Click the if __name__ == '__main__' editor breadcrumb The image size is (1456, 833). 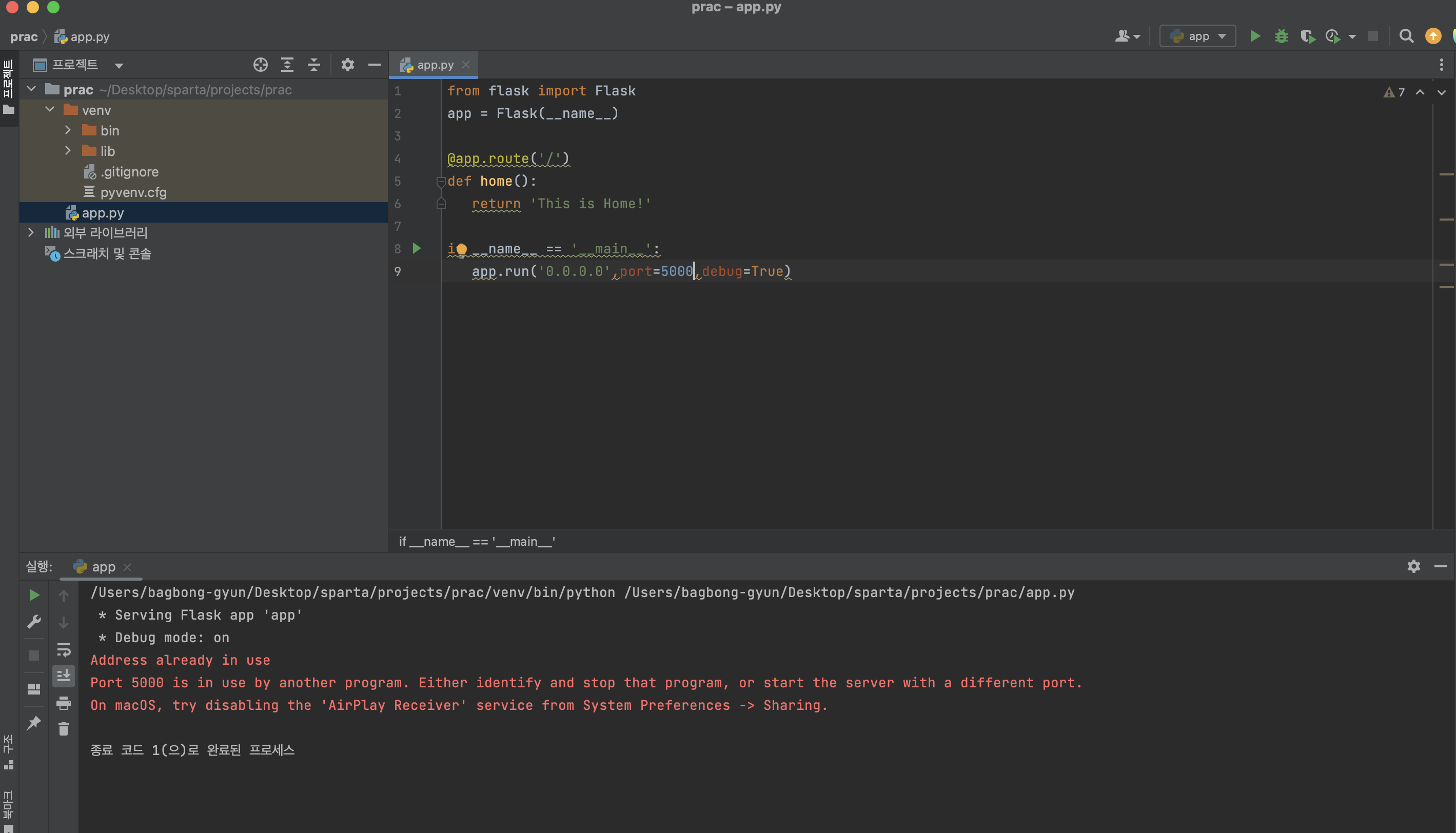click(x=477, y=541)
